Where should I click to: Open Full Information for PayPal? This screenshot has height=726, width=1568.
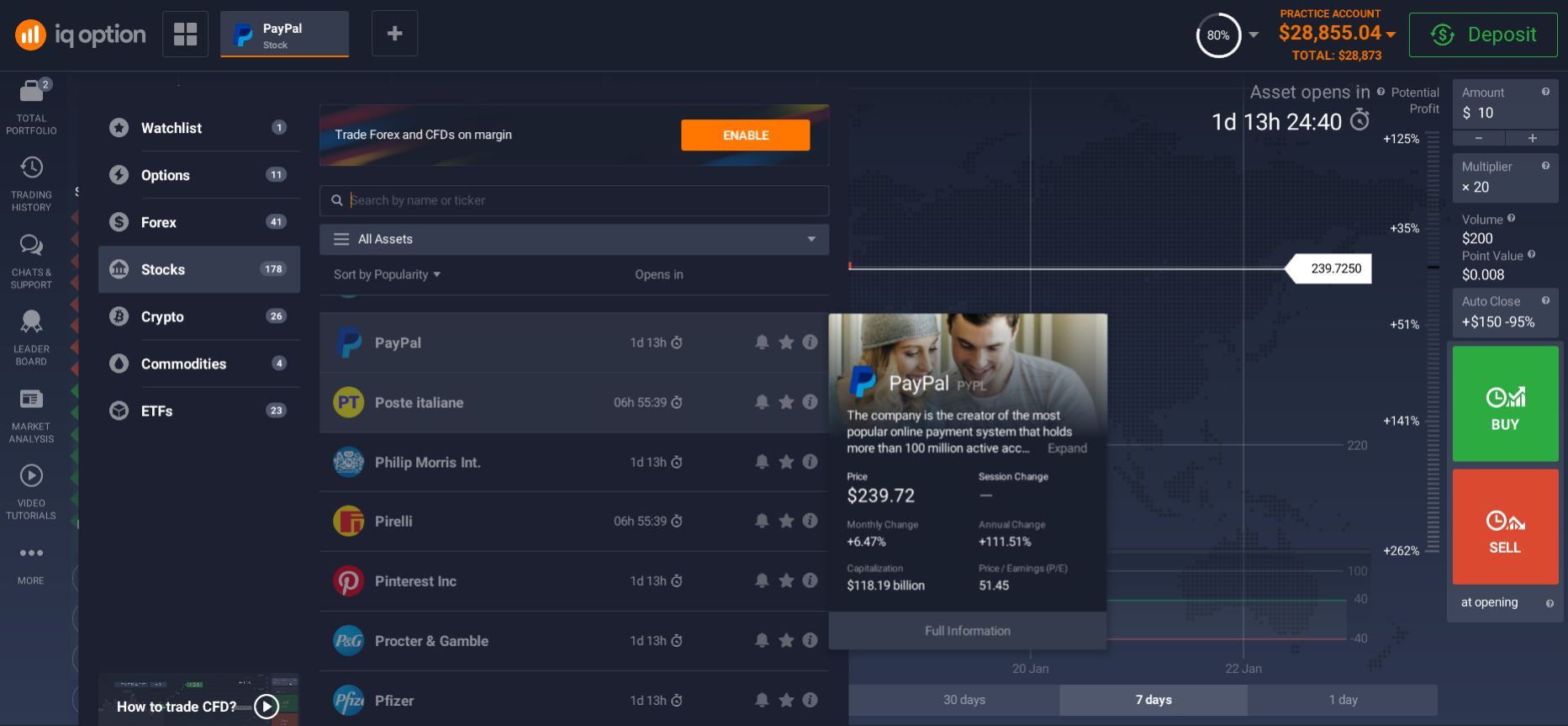click(x=968, y=631)
